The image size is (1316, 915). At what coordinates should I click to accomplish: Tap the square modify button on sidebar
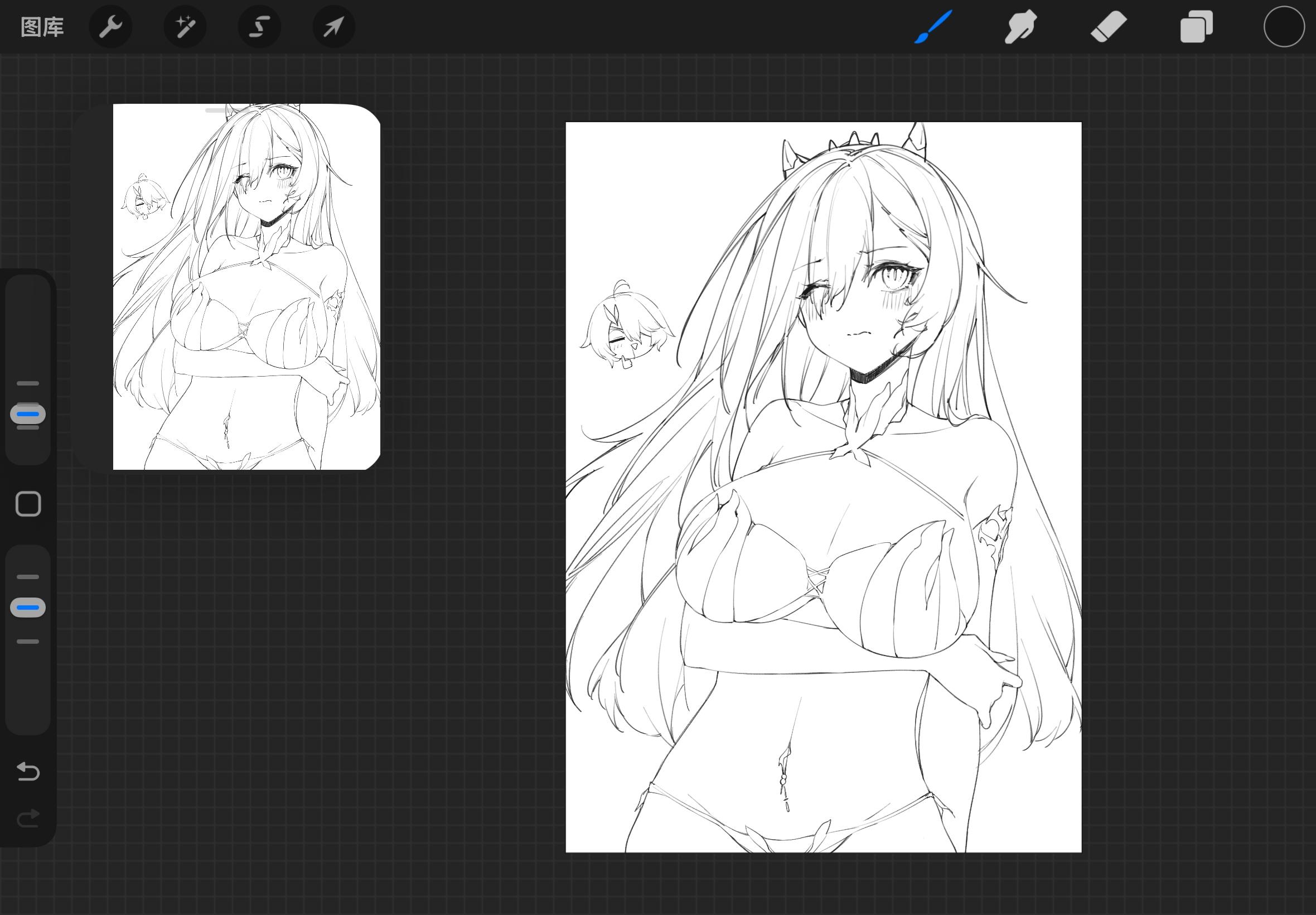(28, 504)
